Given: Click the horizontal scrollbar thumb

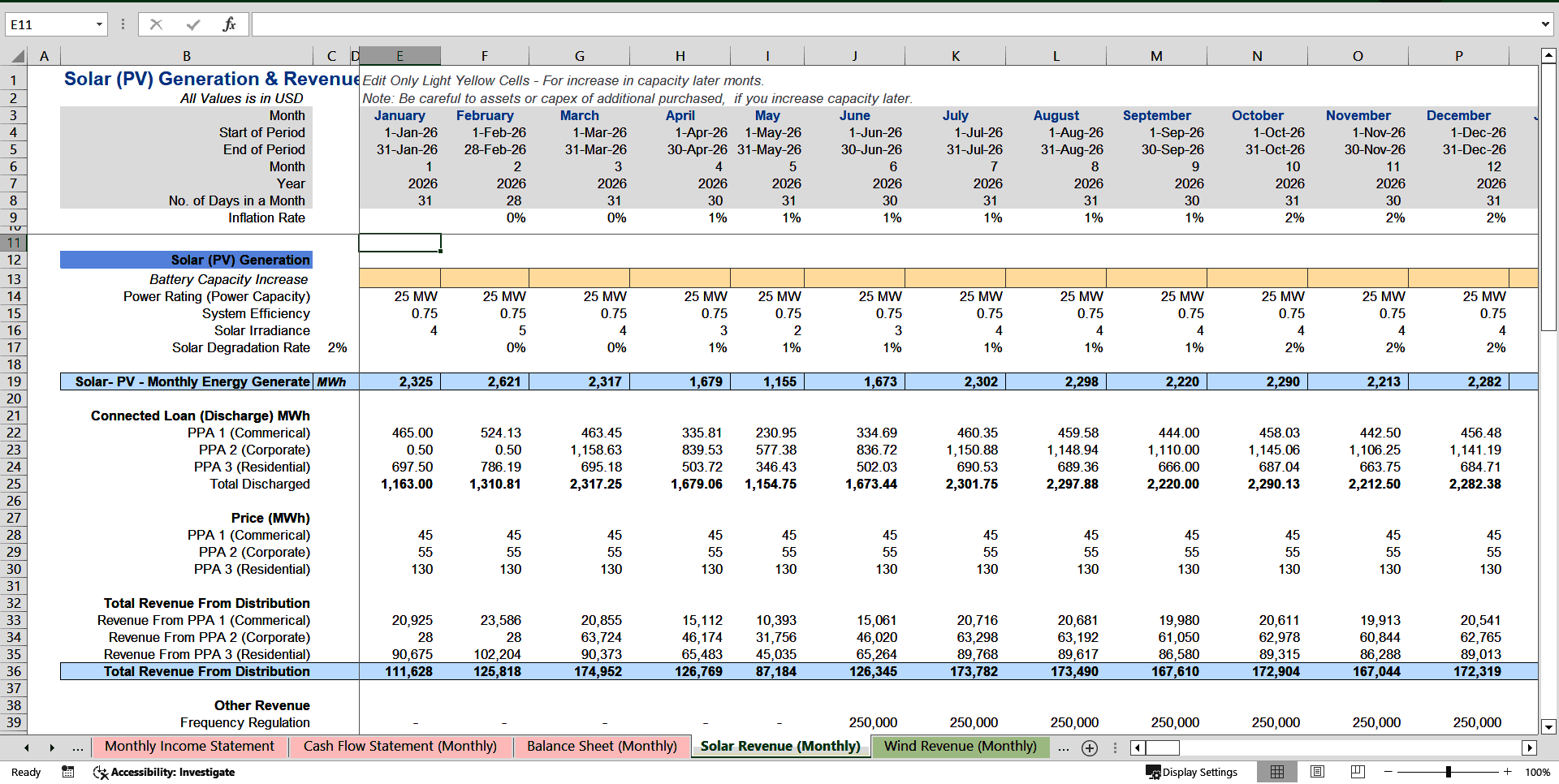Looking at the screenshot, I should tap(1162, 748).
